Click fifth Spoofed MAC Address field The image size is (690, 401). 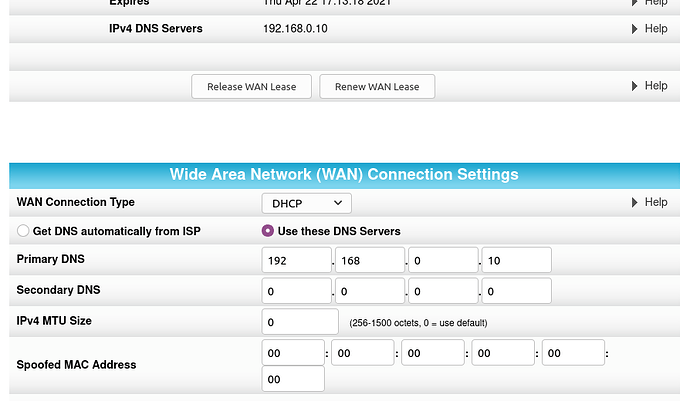pos(573,353)
